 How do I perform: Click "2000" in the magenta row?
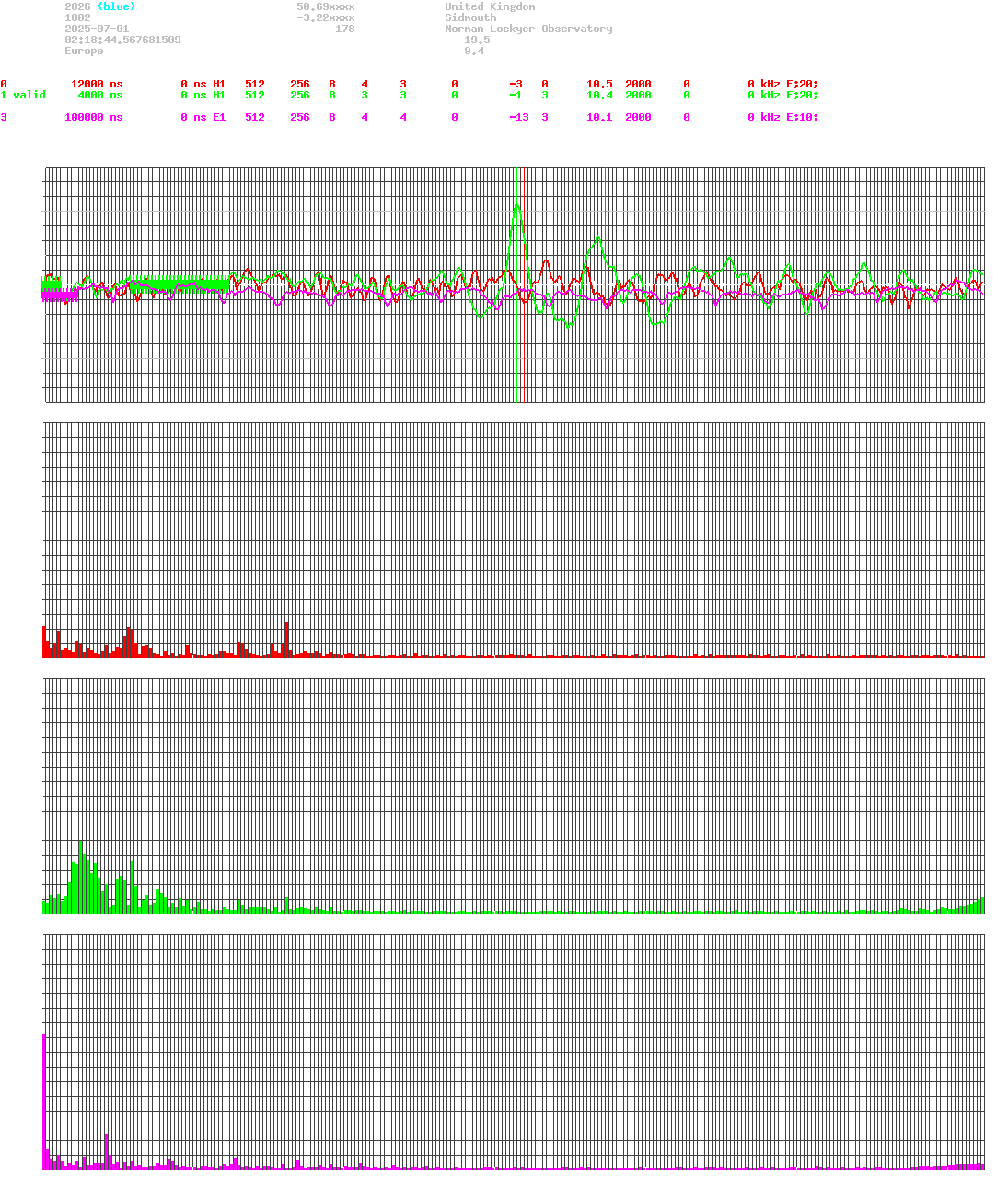pos(638,117)
